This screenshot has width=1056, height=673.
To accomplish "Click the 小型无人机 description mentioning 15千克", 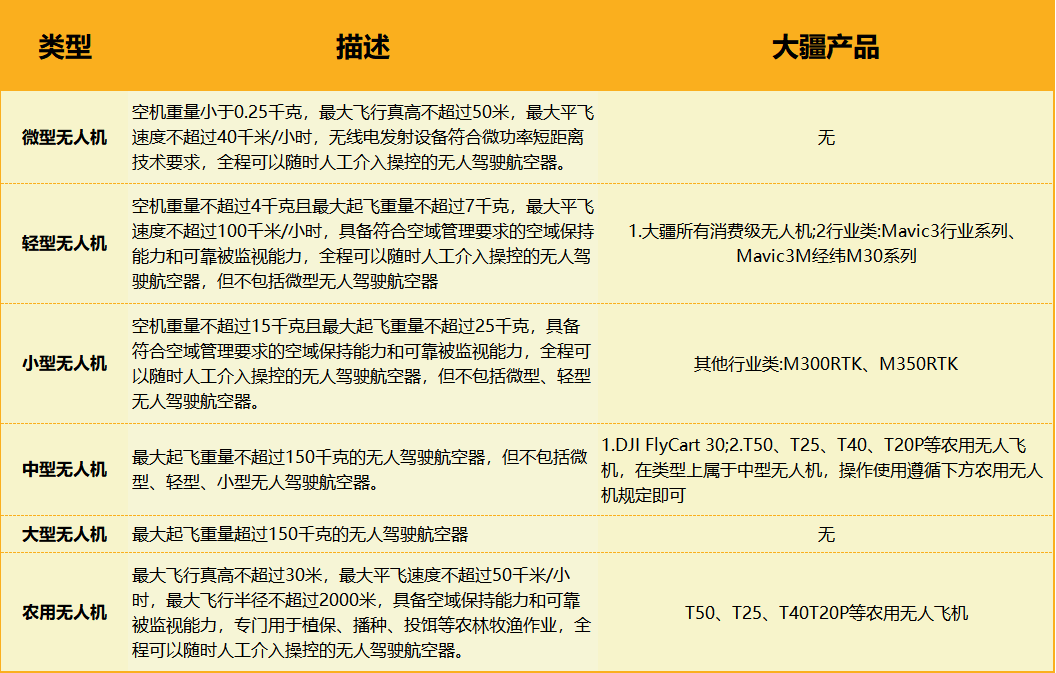I will 362,363.
